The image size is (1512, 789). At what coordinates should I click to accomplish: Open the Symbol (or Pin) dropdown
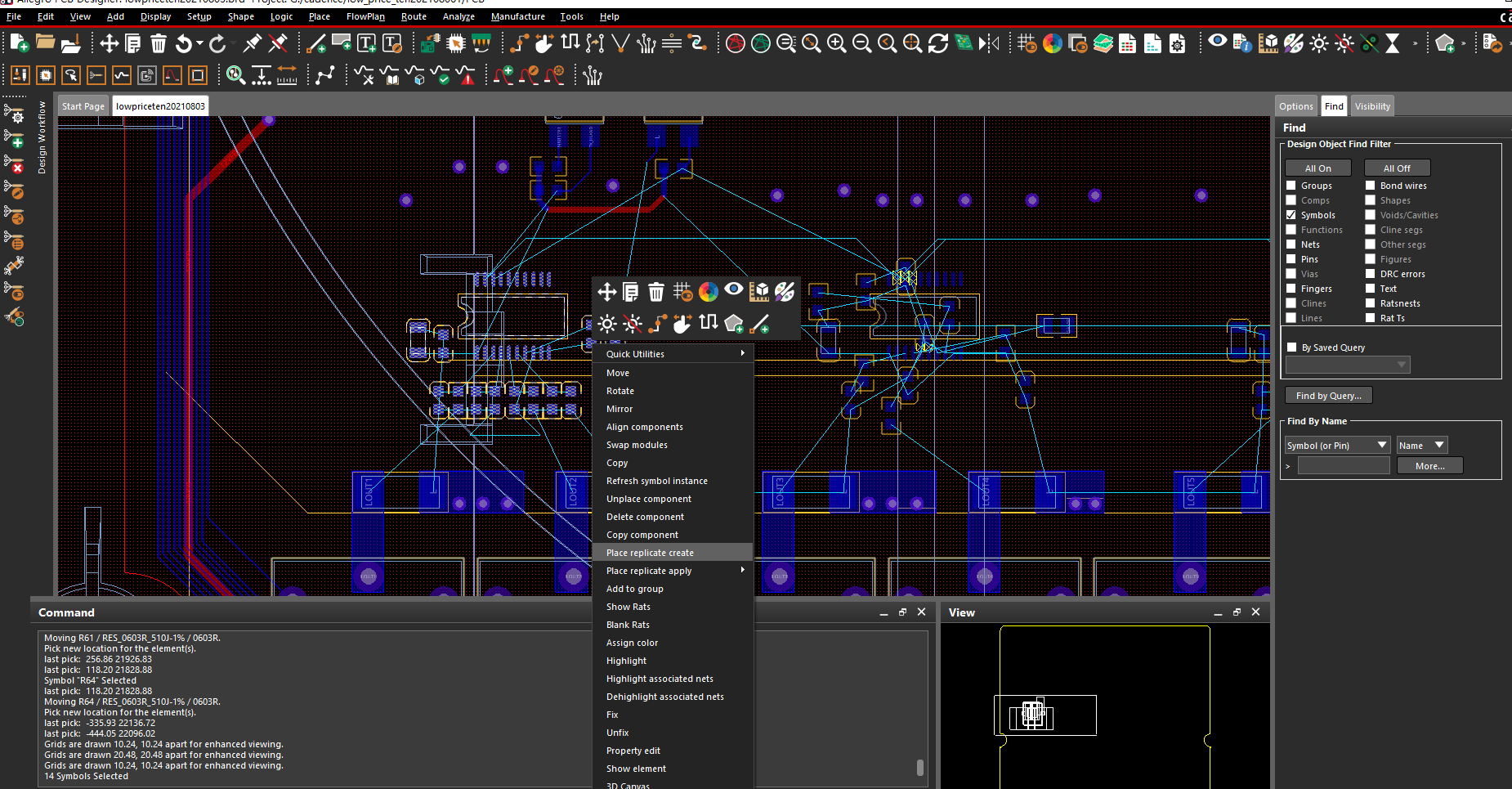[x=1337, y=446]
